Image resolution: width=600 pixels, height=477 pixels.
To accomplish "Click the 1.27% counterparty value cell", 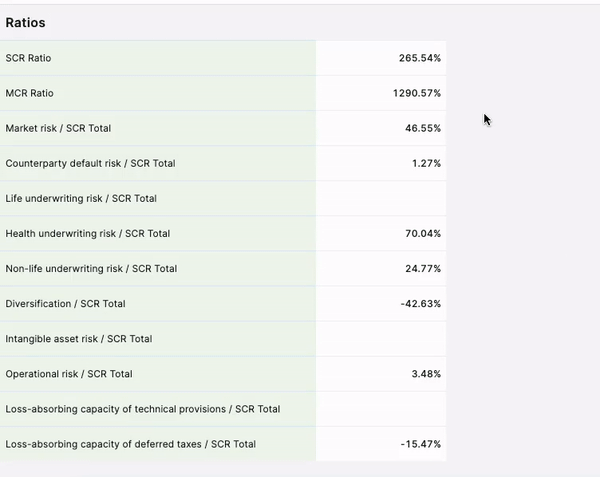I will pos(426,163).
